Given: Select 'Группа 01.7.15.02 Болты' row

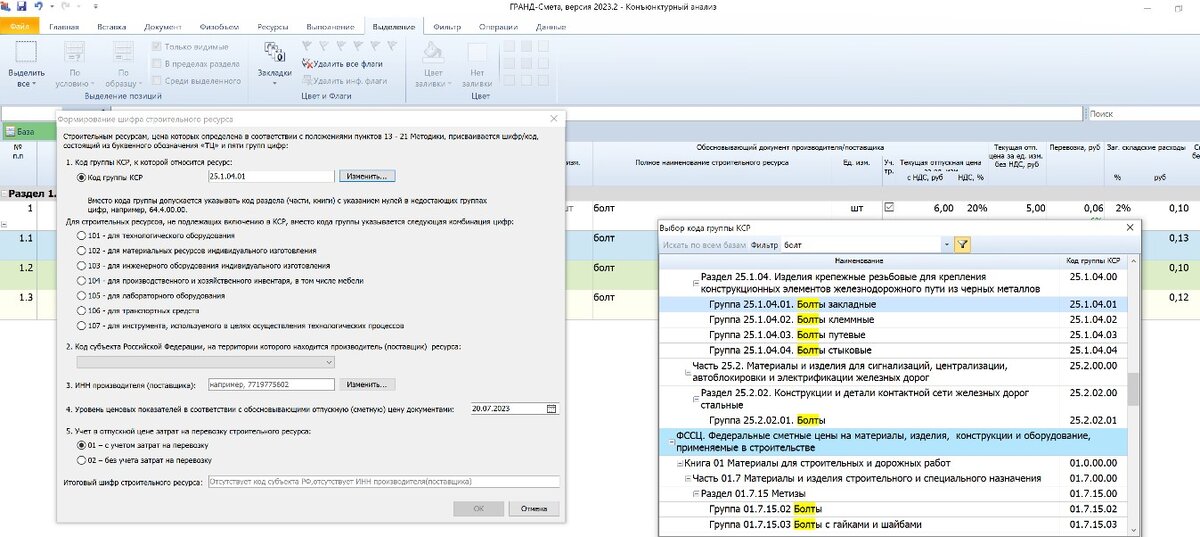Looking at the screenshot, I should coord(894,509).
